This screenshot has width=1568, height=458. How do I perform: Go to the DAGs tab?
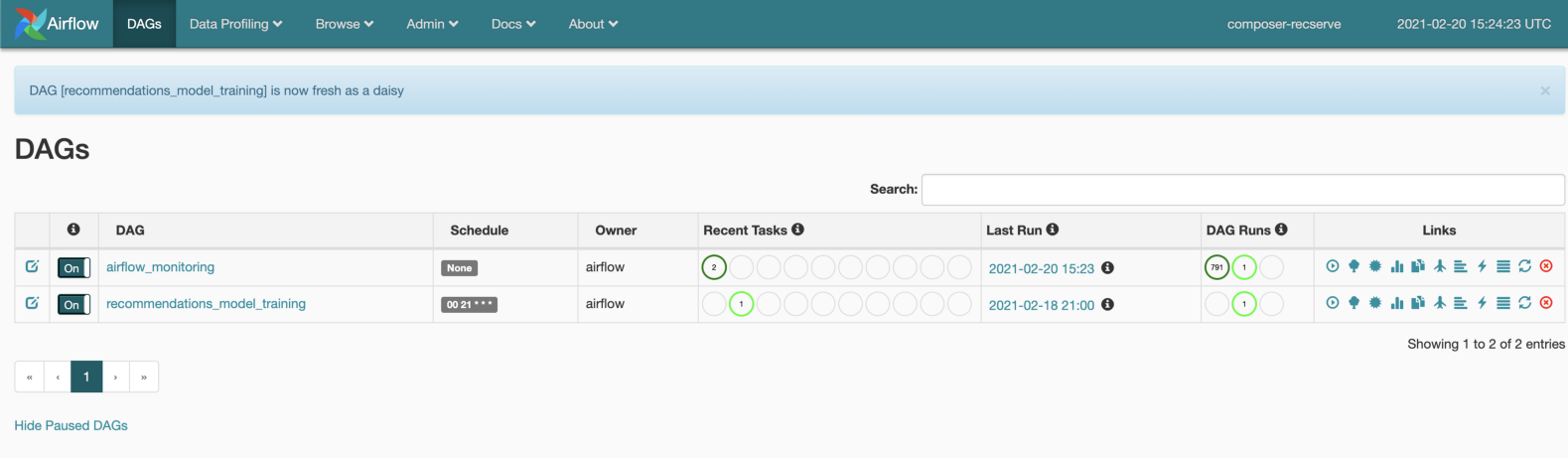(x=144, y=24)
